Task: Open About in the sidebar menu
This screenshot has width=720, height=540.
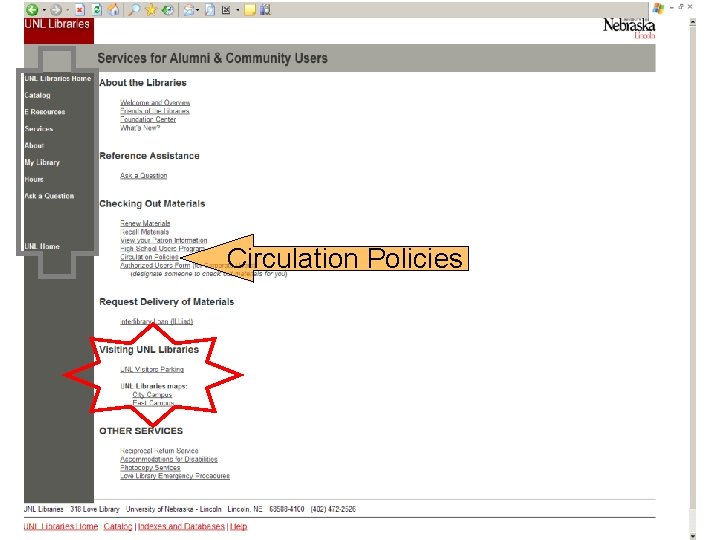Action: tap(34, 145)
